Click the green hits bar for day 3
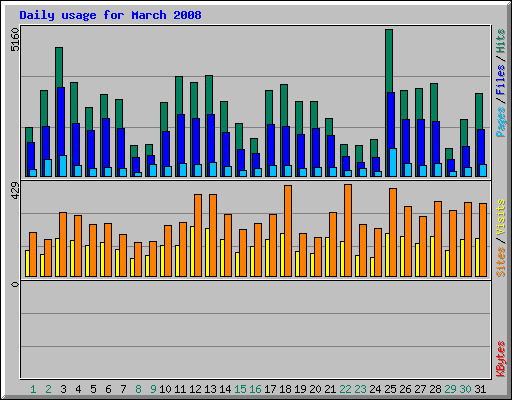This screenshot has width=512, height=400. 59,68
